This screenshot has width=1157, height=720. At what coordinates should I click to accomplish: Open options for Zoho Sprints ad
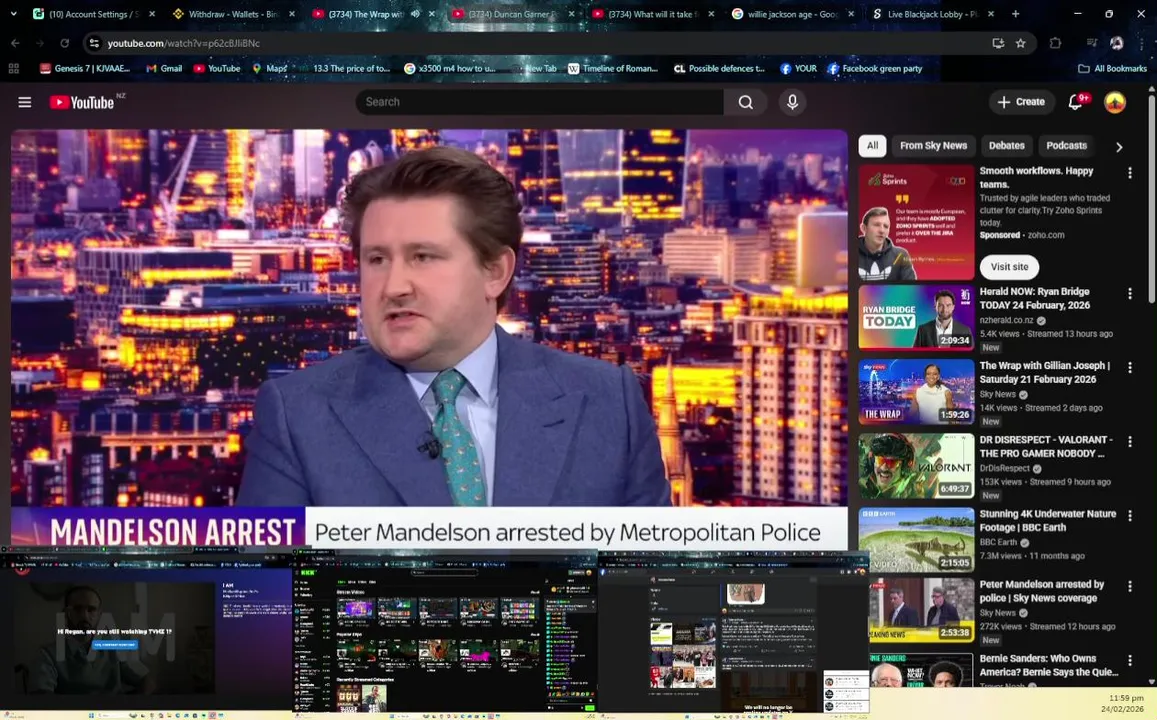[1130, 173]
